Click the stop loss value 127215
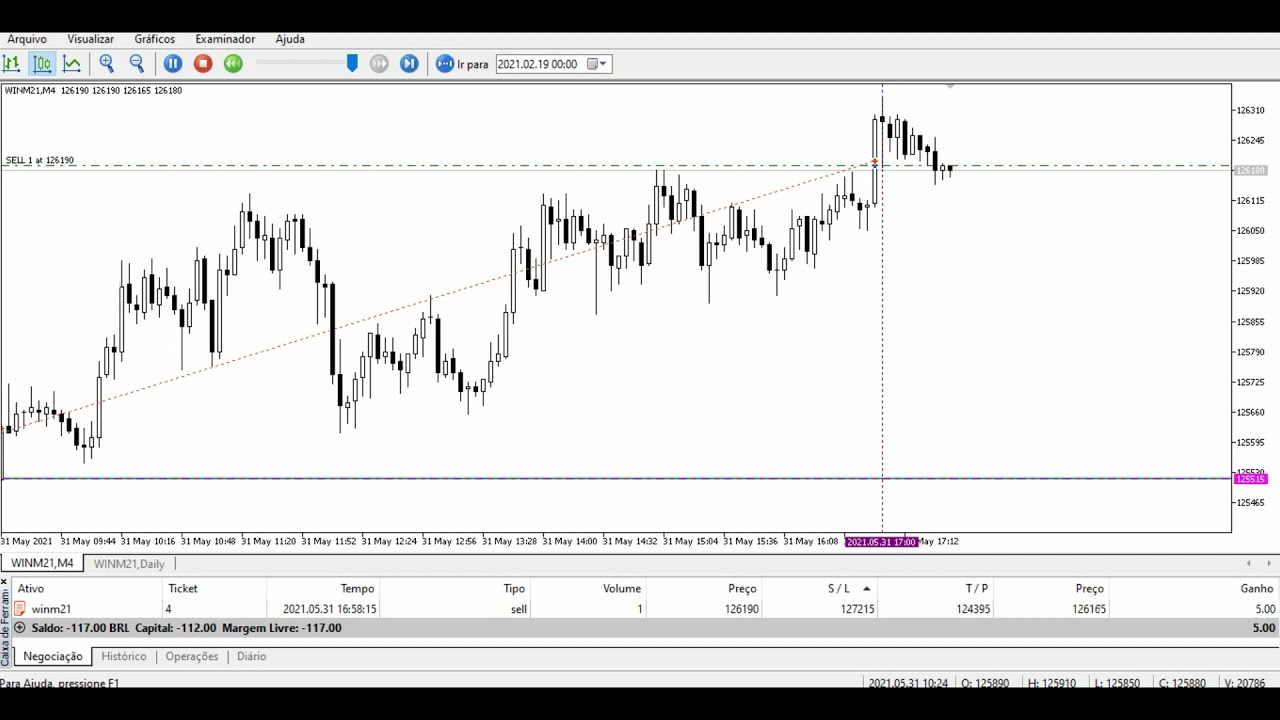1280x720 pixels. click(857, 609)
